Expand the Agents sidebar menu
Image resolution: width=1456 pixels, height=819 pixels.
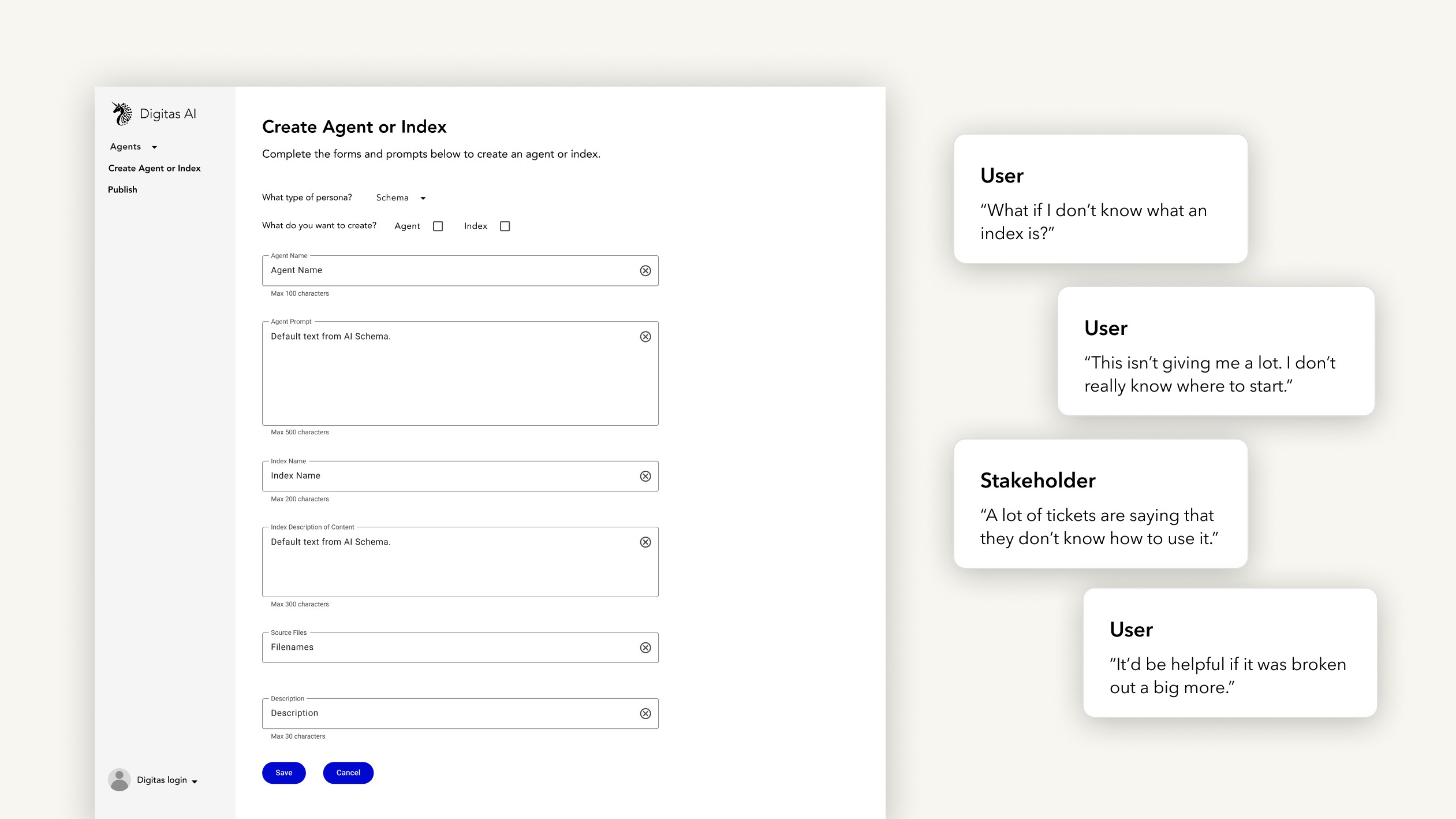coord(133,147)
